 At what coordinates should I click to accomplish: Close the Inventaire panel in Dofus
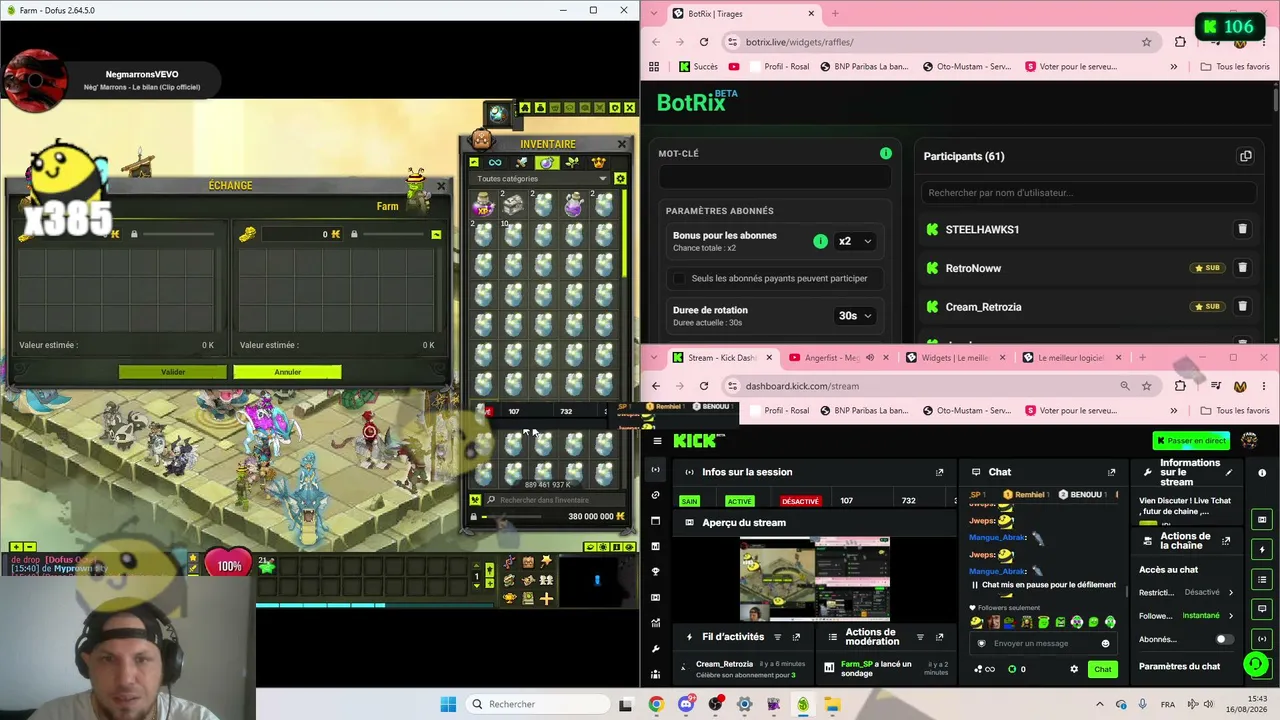tap(621, 144)
